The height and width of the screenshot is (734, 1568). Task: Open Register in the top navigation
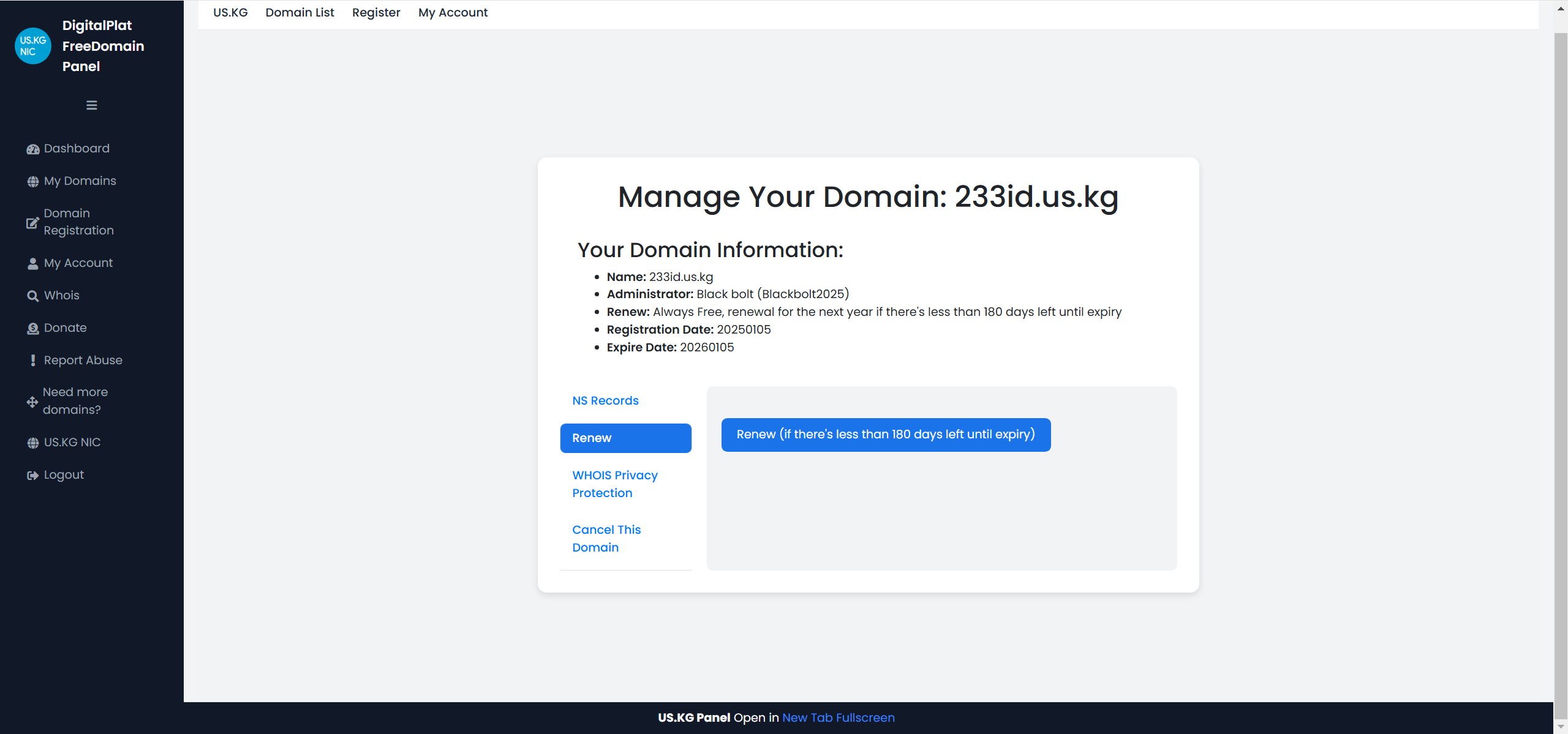pyautogui.click(x=376, y=12)
